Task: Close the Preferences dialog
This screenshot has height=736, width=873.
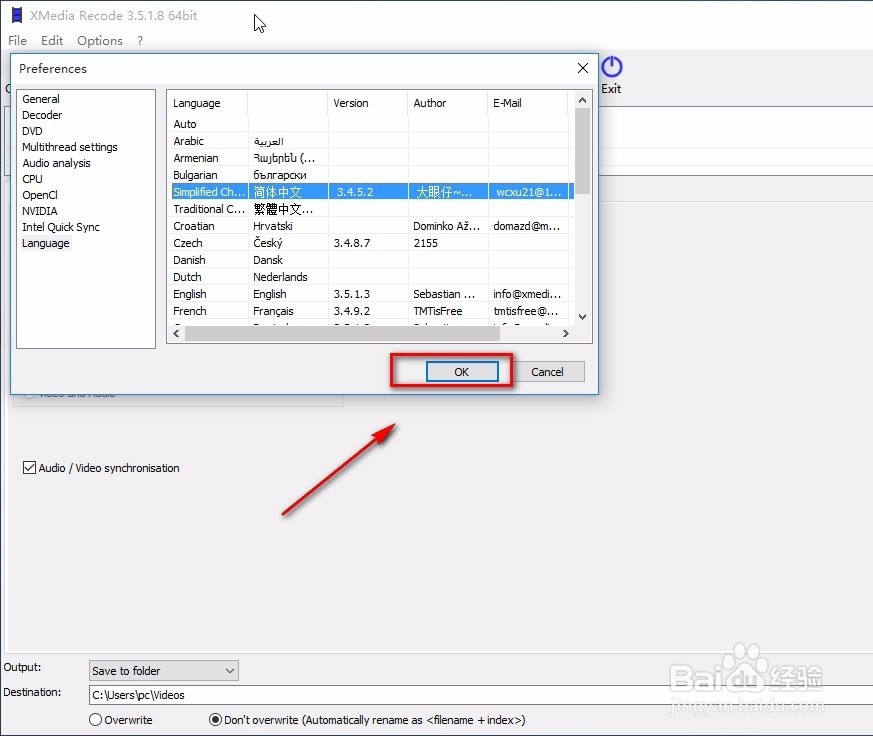Action: [x=583, y=68]
